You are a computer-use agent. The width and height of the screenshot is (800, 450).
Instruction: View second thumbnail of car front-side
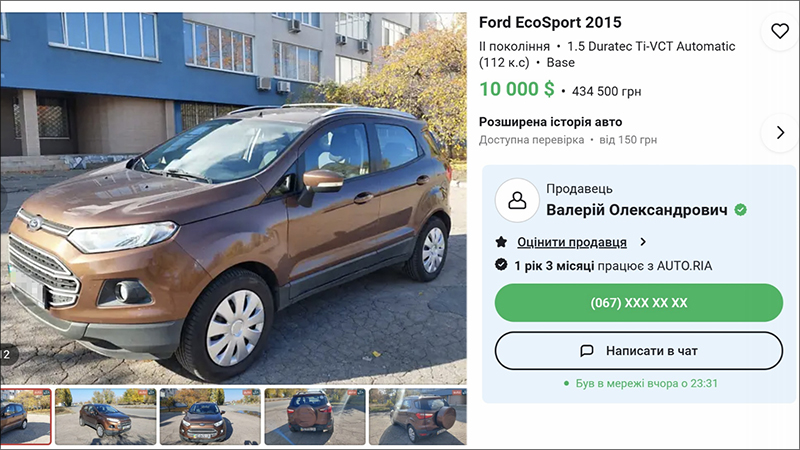(106, 416)
